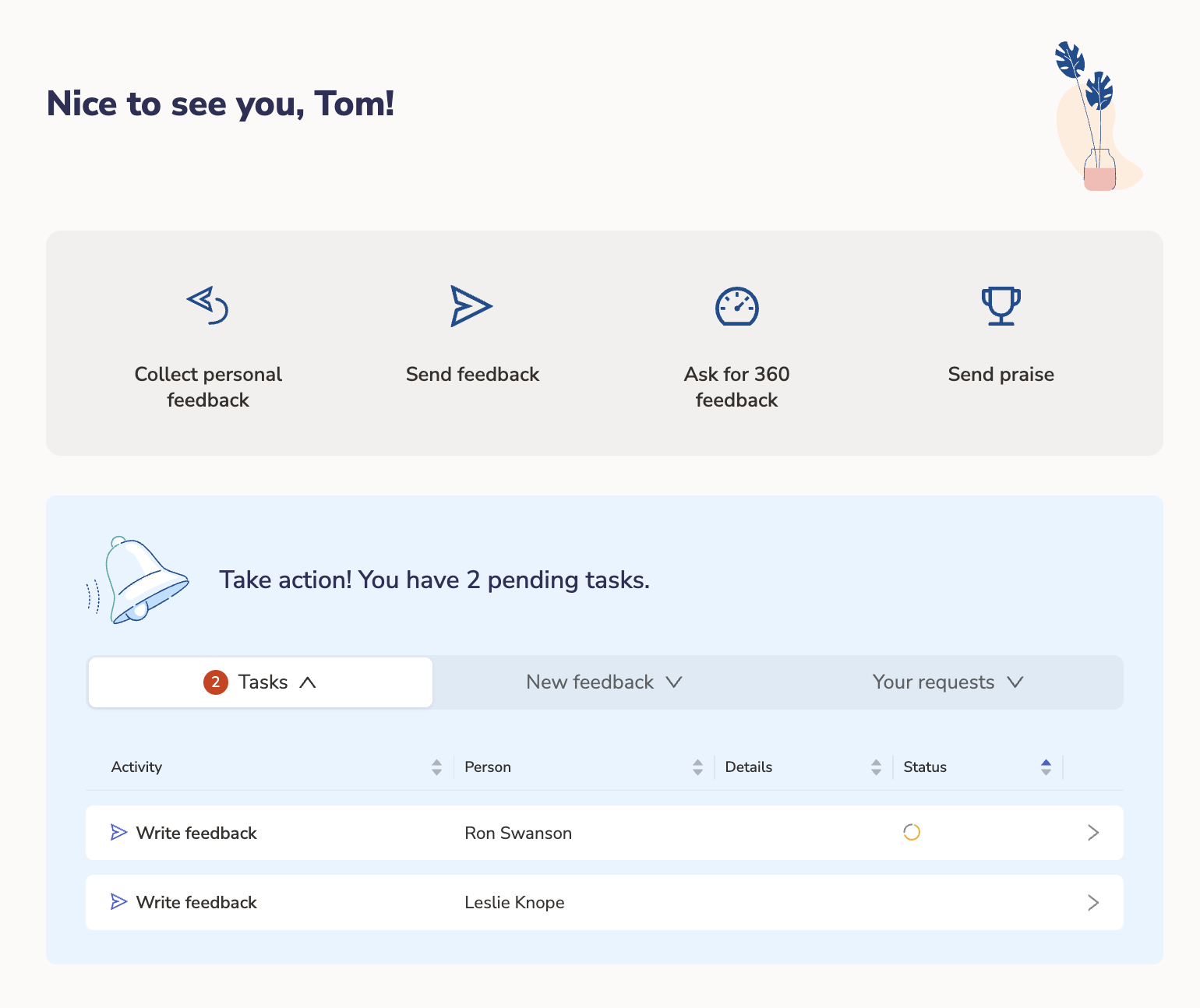This screenshot has height=1008, width=1200.
Task: Click the Send feedback paper plane icon
Action: pos(471,305)
